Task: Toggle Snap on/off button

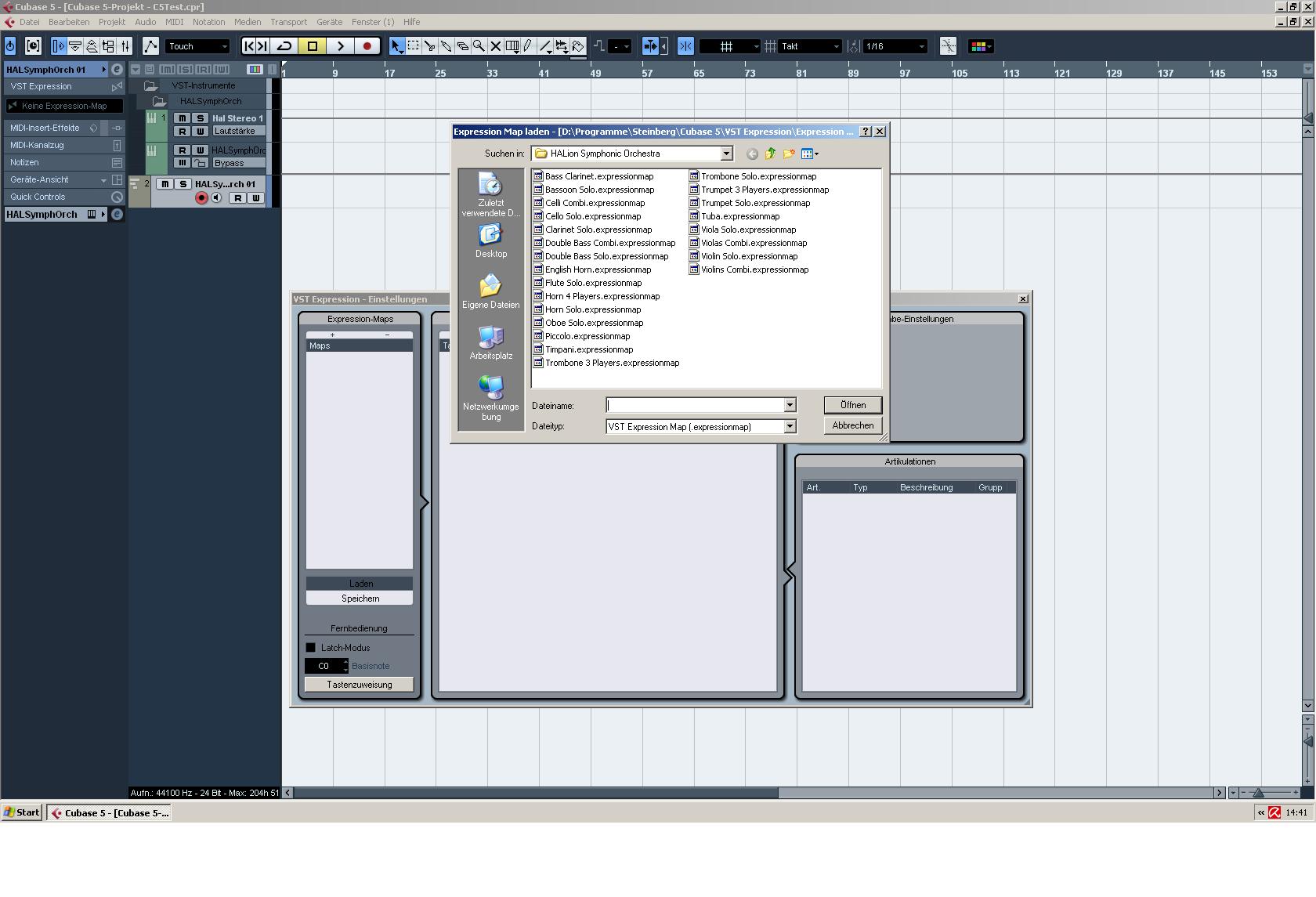Action: coord(685,46)
